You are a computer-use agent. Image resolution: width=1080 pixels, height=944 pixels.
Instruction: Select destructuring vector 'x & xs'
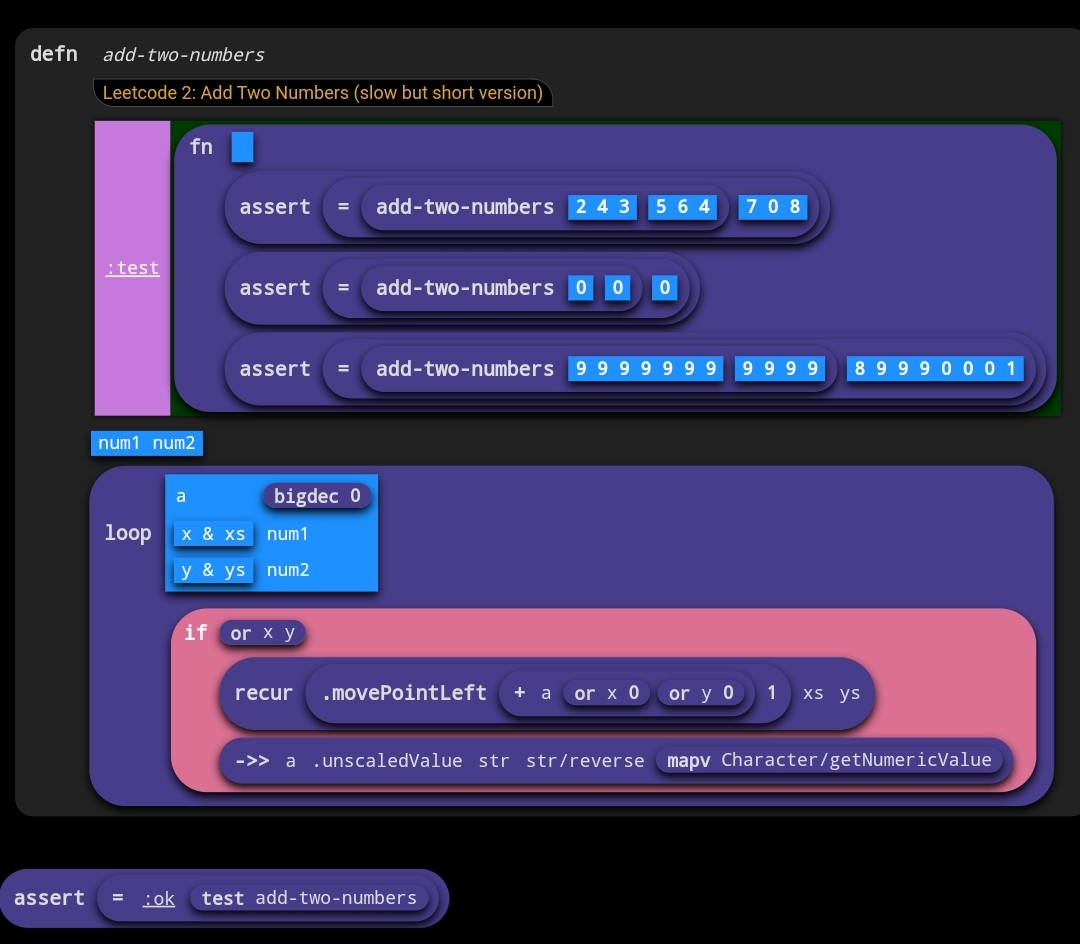tap(214, 534)
